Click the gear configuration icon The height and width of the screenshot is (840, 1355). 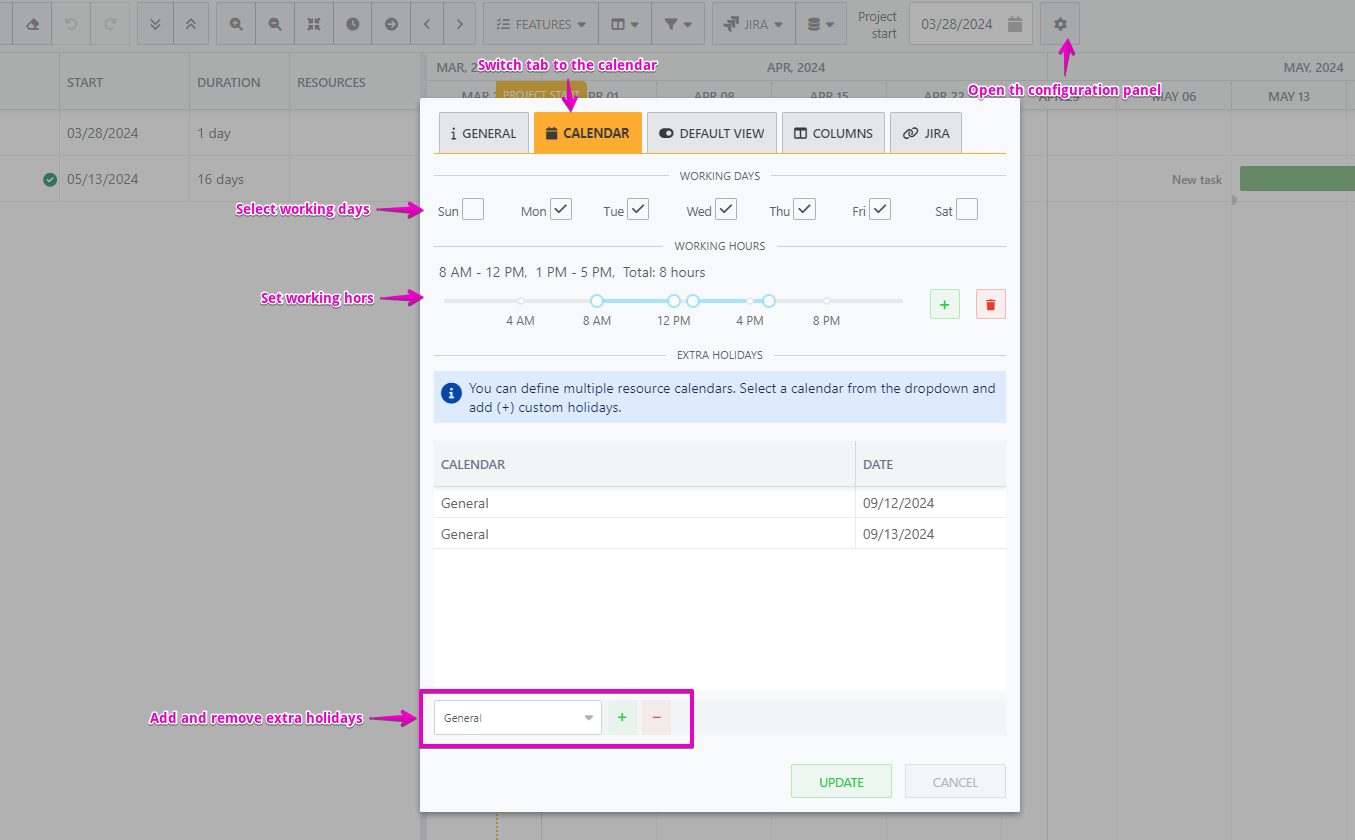click(1060, 24)
